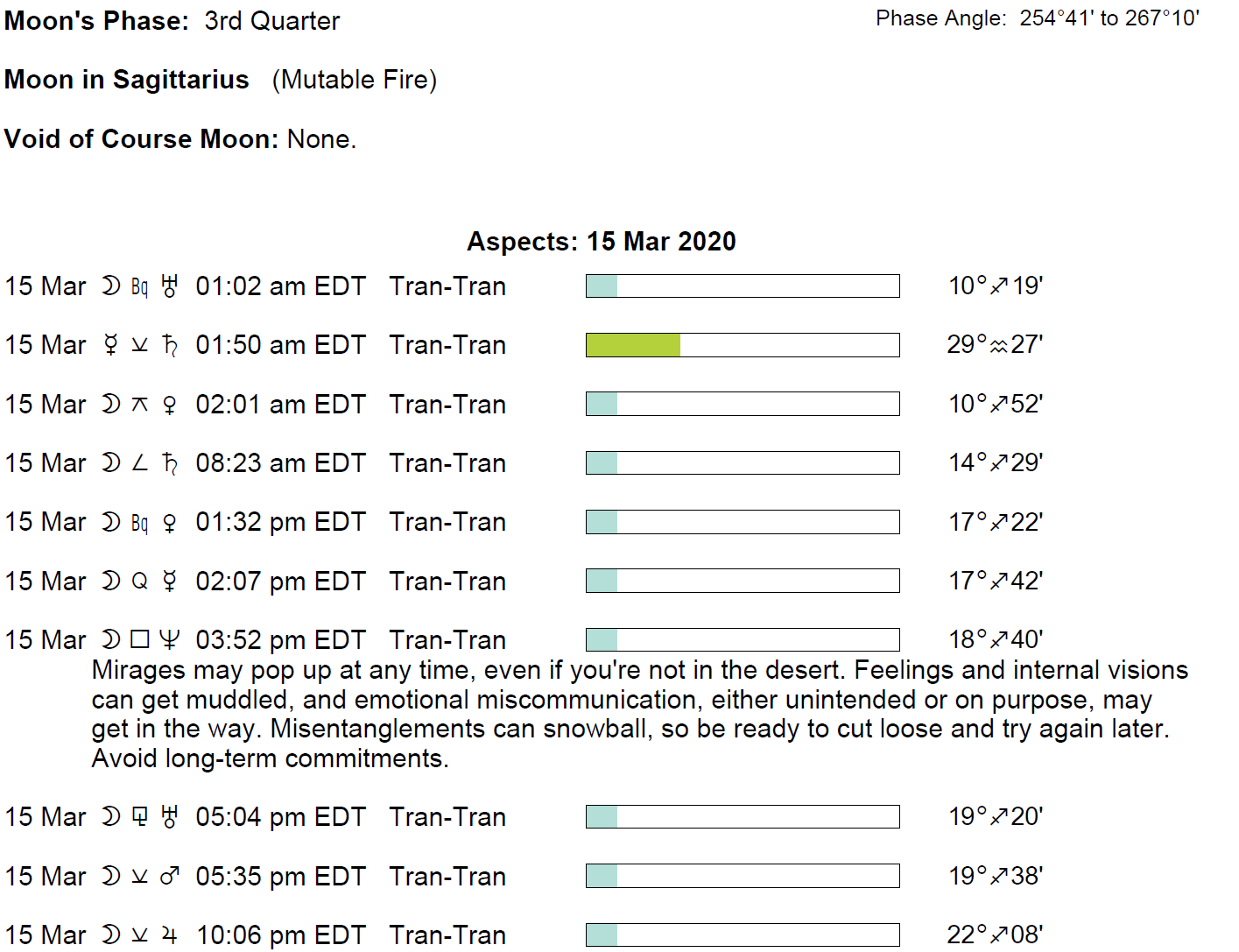Click the 05:04 pm EDT time entry
1239x952 pixels.
pos(280,817)
